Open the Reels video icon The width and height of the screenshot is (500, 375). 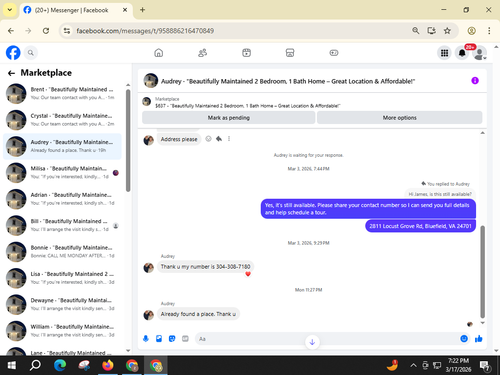click(246, 53)
